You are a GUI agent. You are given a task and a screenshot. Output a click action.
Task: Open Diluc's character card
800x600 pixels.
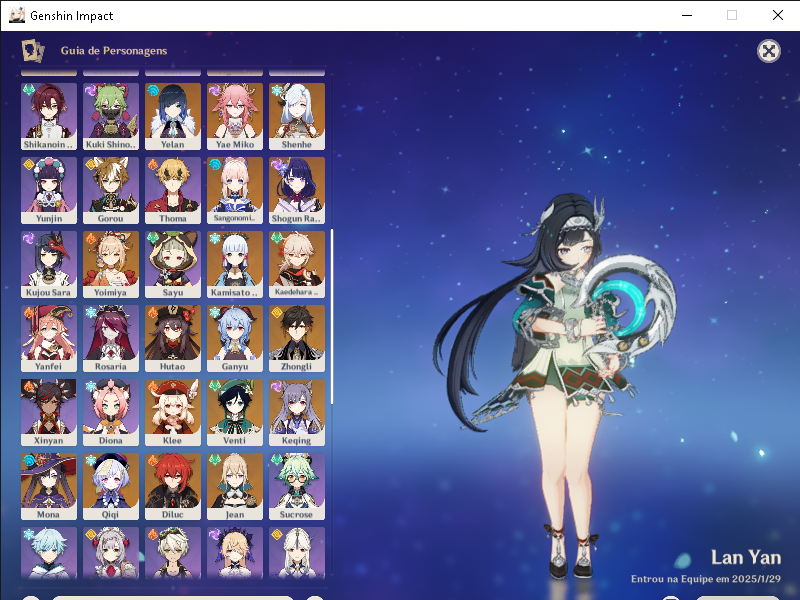173,486
